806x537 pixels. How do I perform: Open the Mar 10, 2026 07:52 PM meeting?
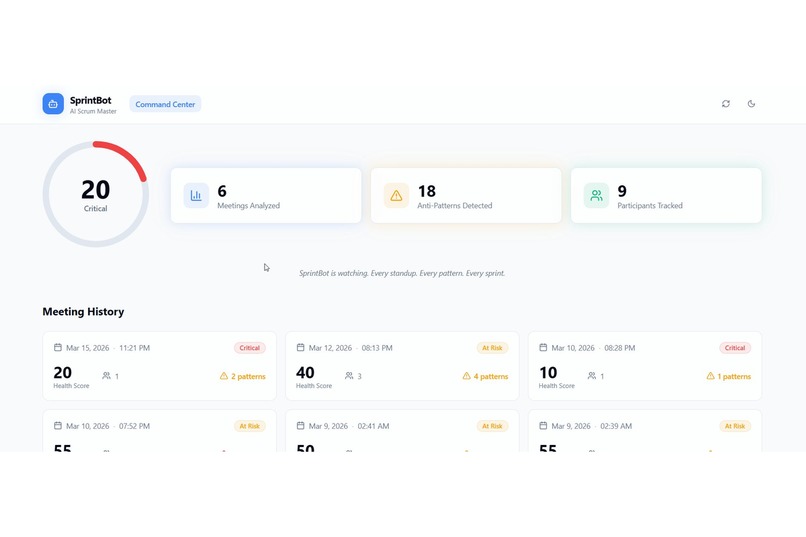(x=159, y=431)
